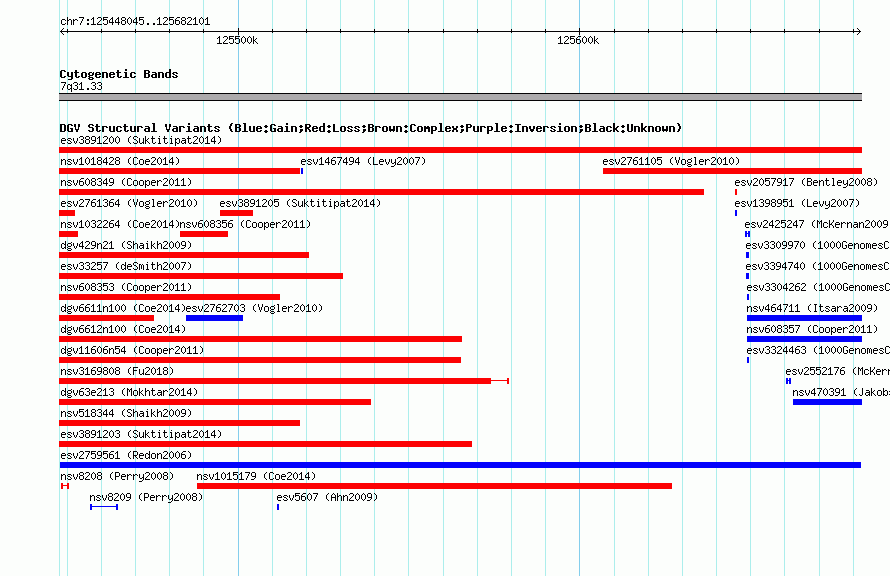Click esv2759561 (Redon2006) label
890x576 pixels.
point(126,455)
